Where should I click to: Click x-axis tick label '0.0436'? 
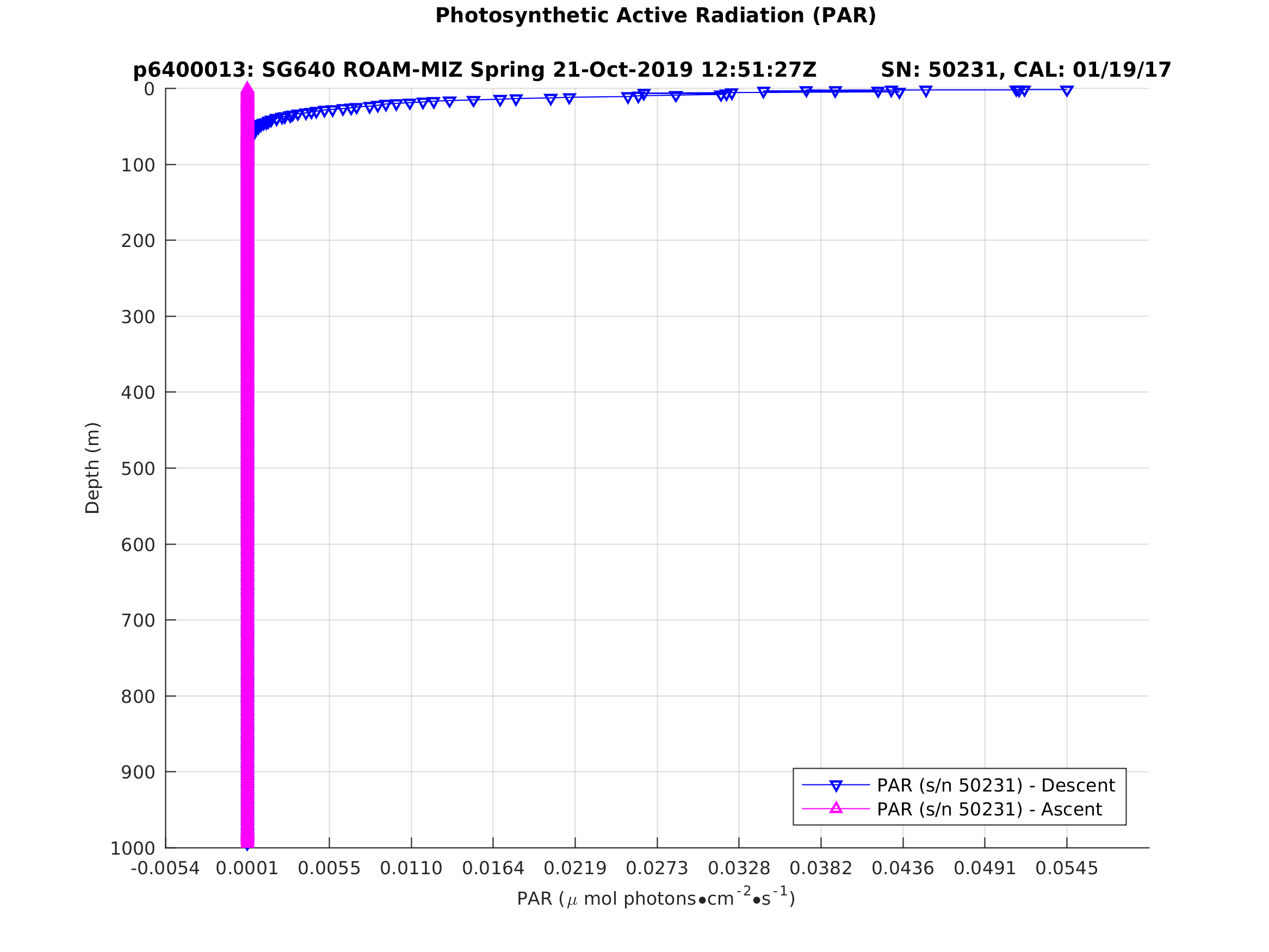[903, 868]
